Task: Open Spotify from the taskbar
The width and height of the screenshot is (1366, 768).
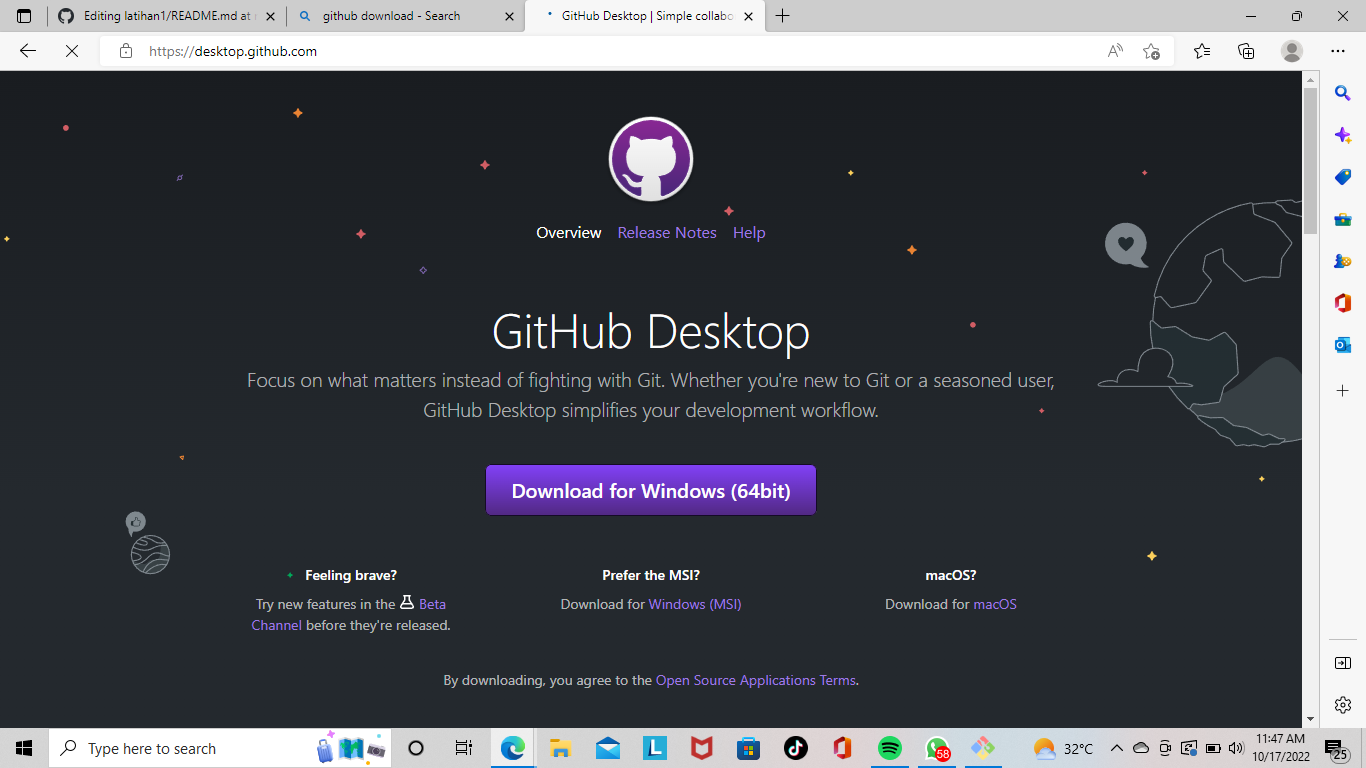Action: [889, 748]
